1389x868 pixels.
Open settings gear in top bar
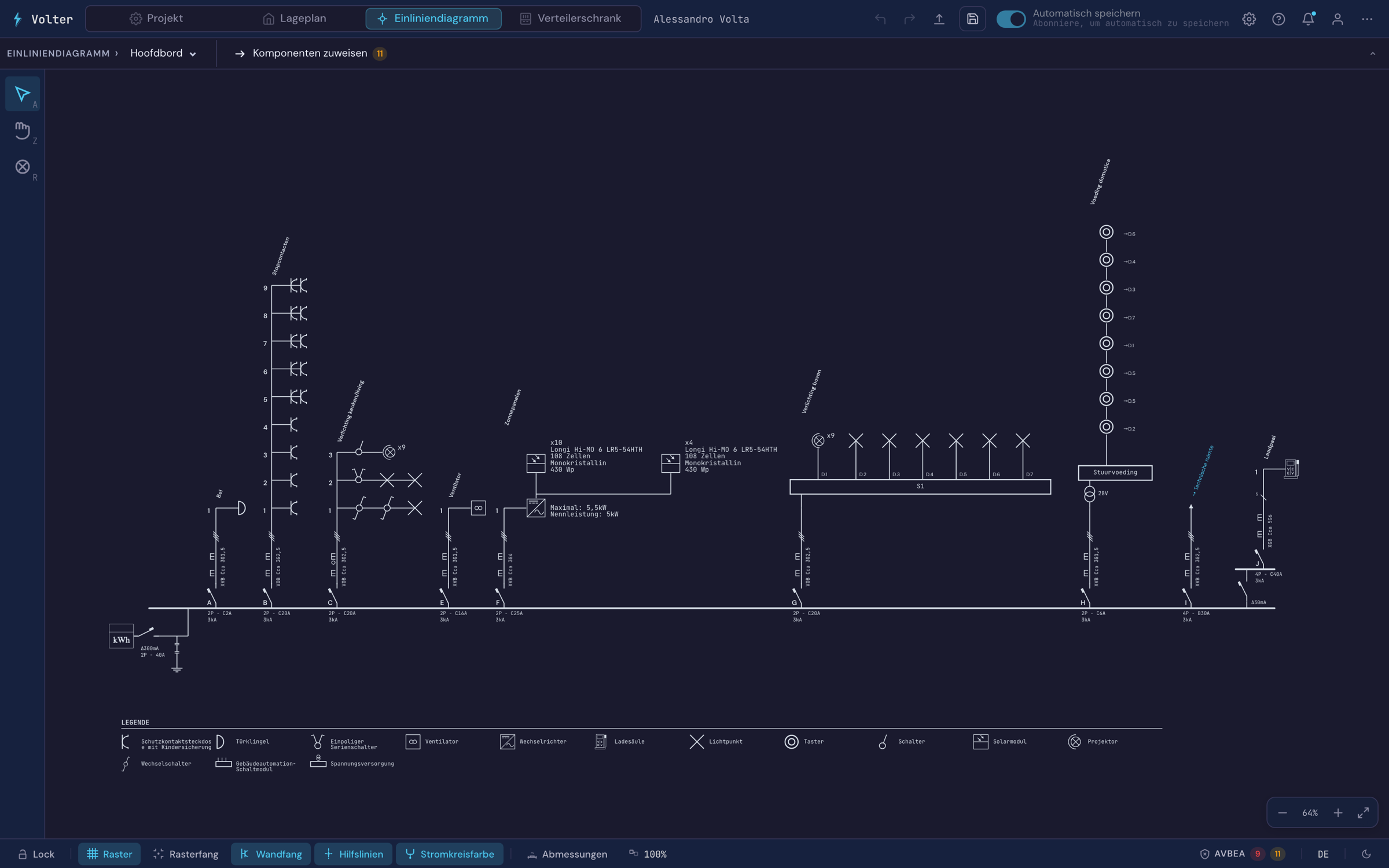point(1249,19)
